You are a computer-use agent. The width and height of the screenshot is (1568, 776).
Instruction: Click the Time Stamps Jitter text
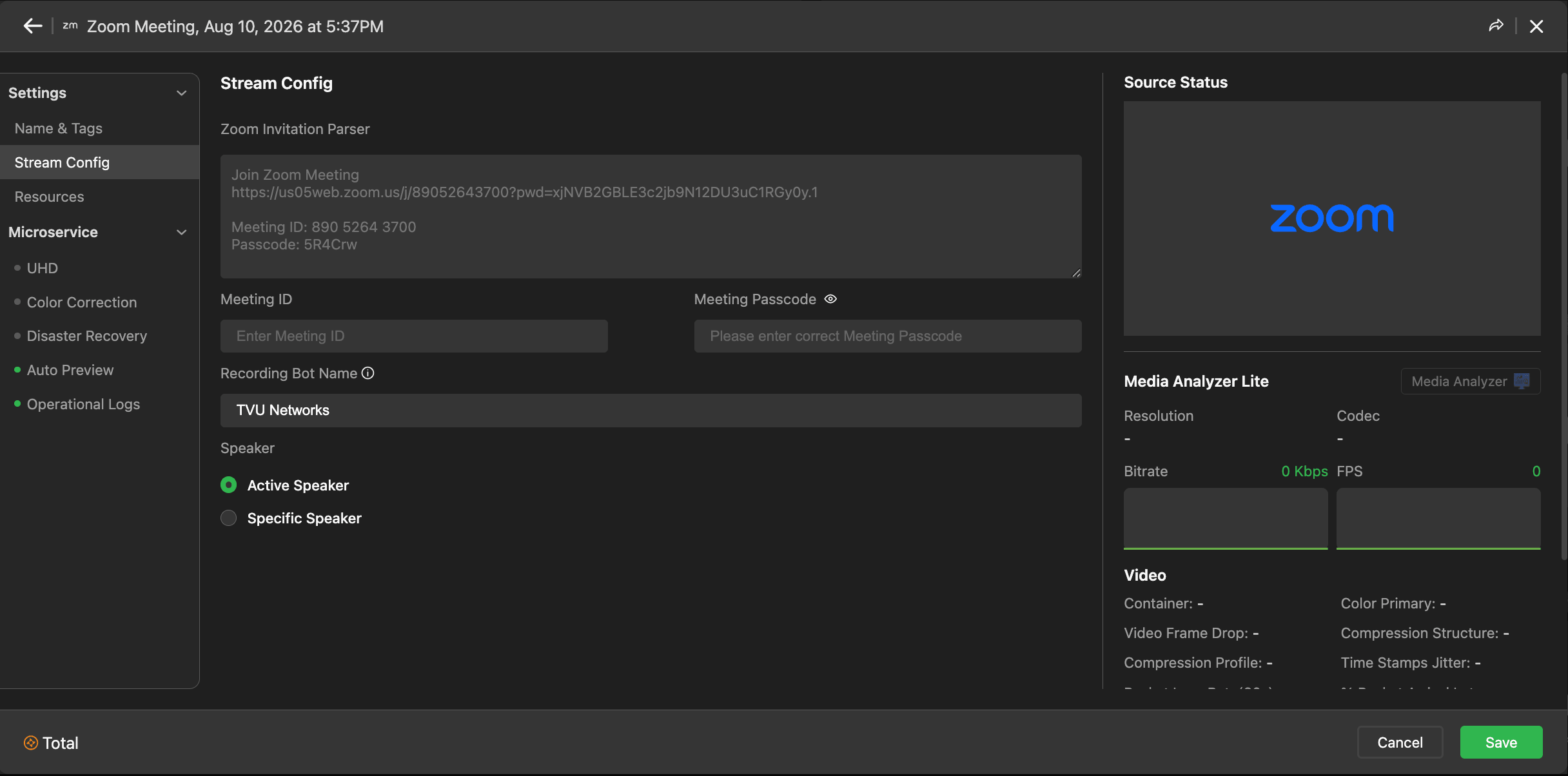click(x=1411, y=663)
